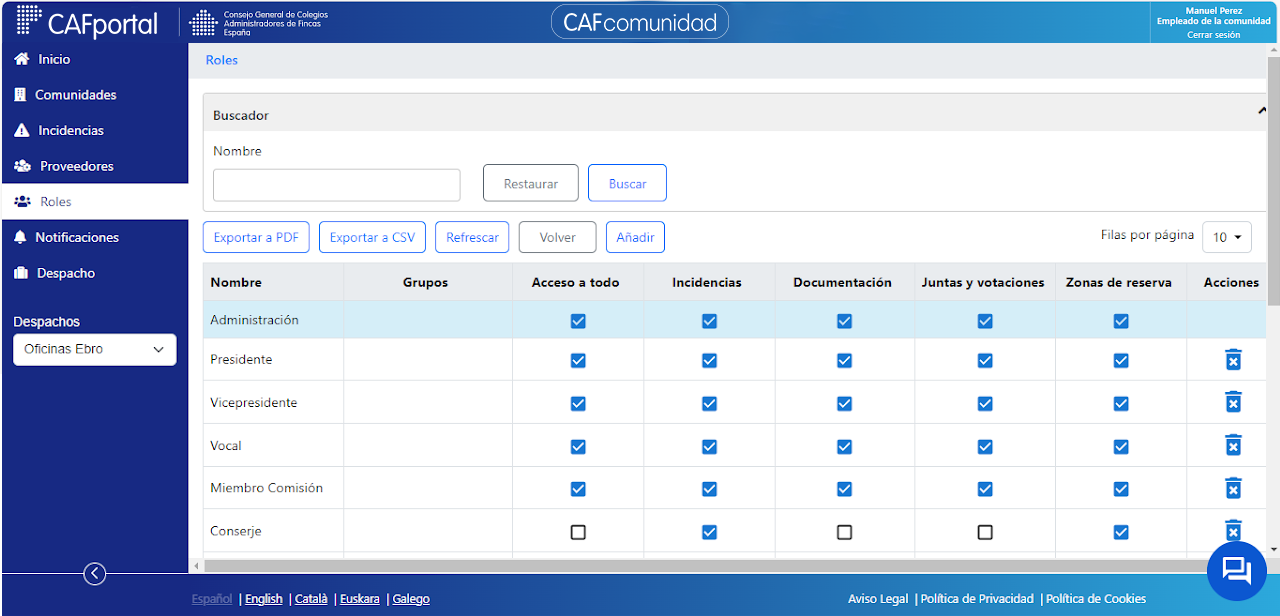
Task: Click trash icon for Miembro Comisión
Action: click(1233, 488)
